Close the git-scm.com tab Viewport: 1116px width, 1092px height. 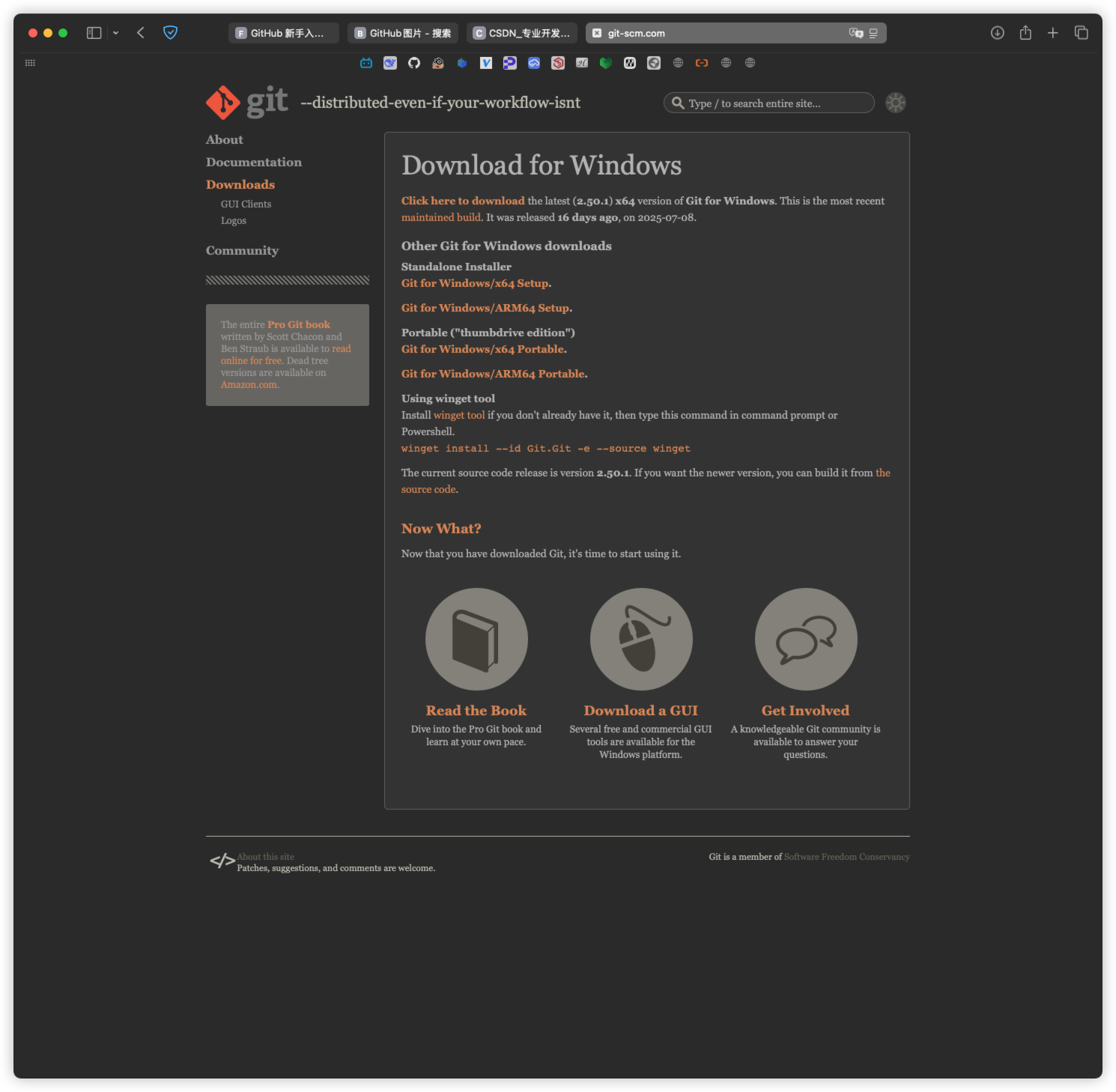(x=597, y=33)
